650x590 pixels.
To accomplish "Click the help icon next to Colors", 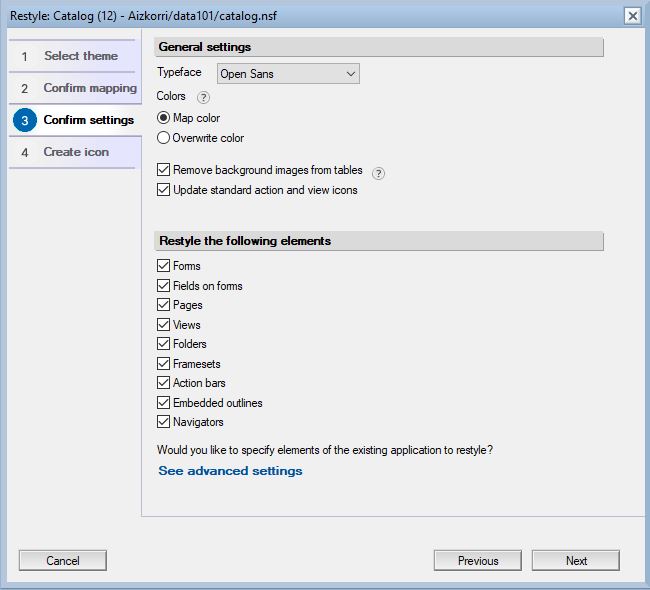I will coord(204,98).
